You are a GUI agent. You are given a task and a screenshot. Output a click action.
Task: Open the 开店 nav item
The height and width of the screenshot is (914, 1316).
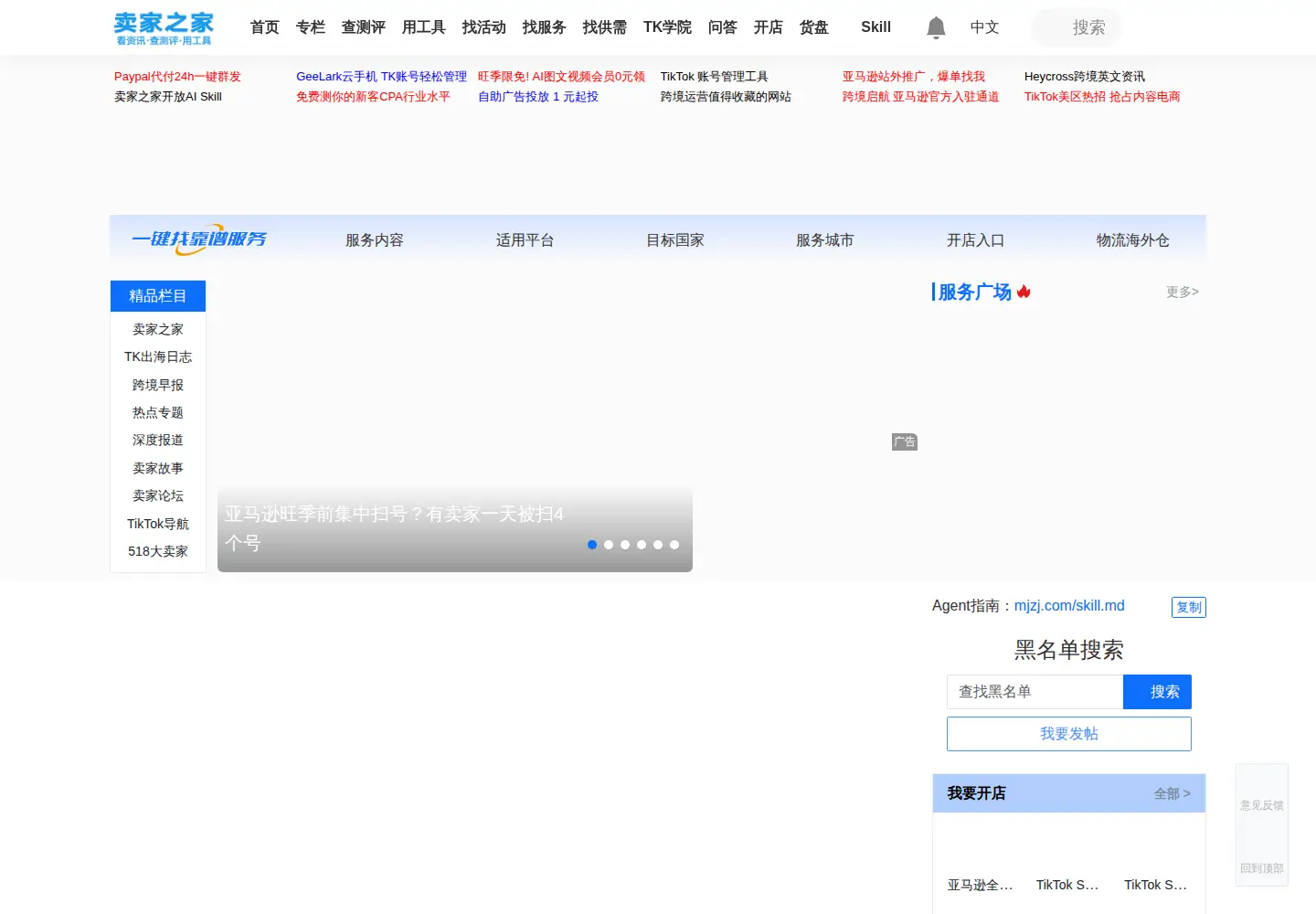[x=769, y=27]
